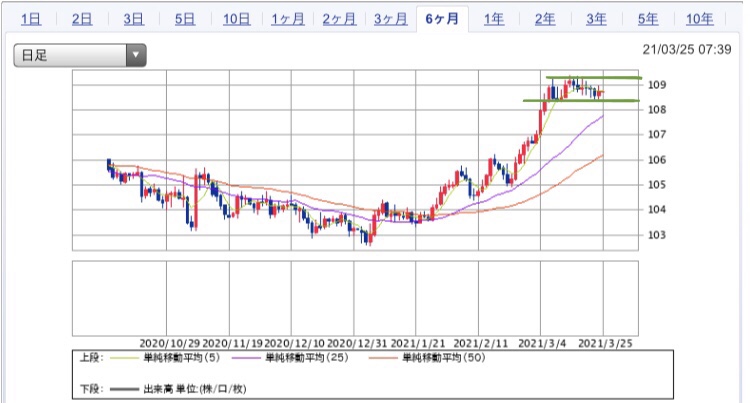Click the 2021/3/4 date label
The width and height of the screenshot is (750, 403).
[x=542, y=343]
